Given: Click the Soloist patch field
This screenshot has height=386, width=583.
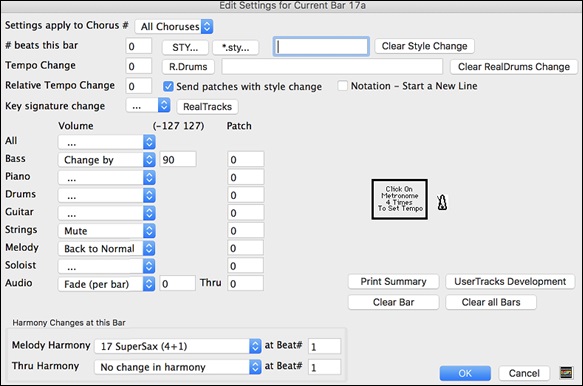Looking at the screenshot, I should click(x=245, y=266).
